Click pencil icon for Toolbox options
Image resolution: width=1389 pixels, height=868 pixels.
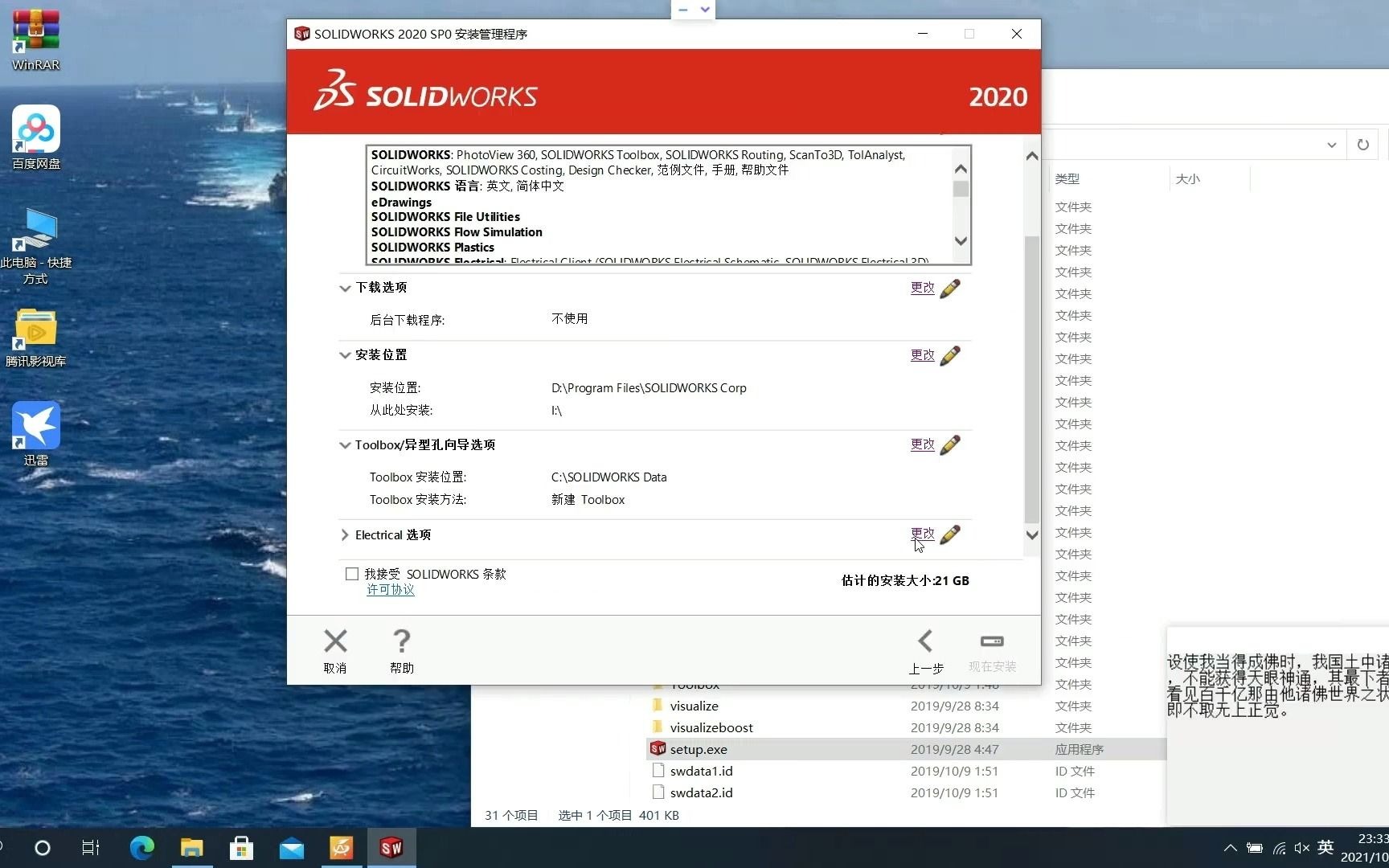949,444
